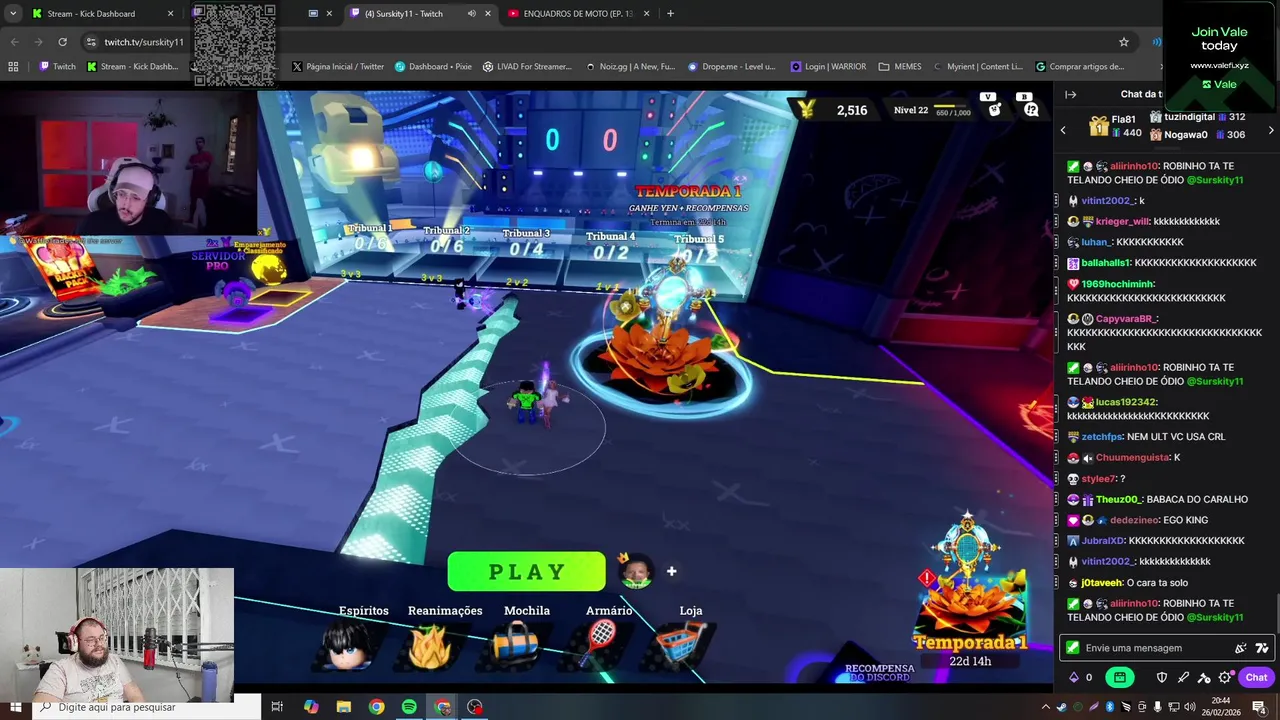Click the username CapyvaraBR_ in chat
The width and height of the screenshot is (1280, 720).
(1125, 319)
